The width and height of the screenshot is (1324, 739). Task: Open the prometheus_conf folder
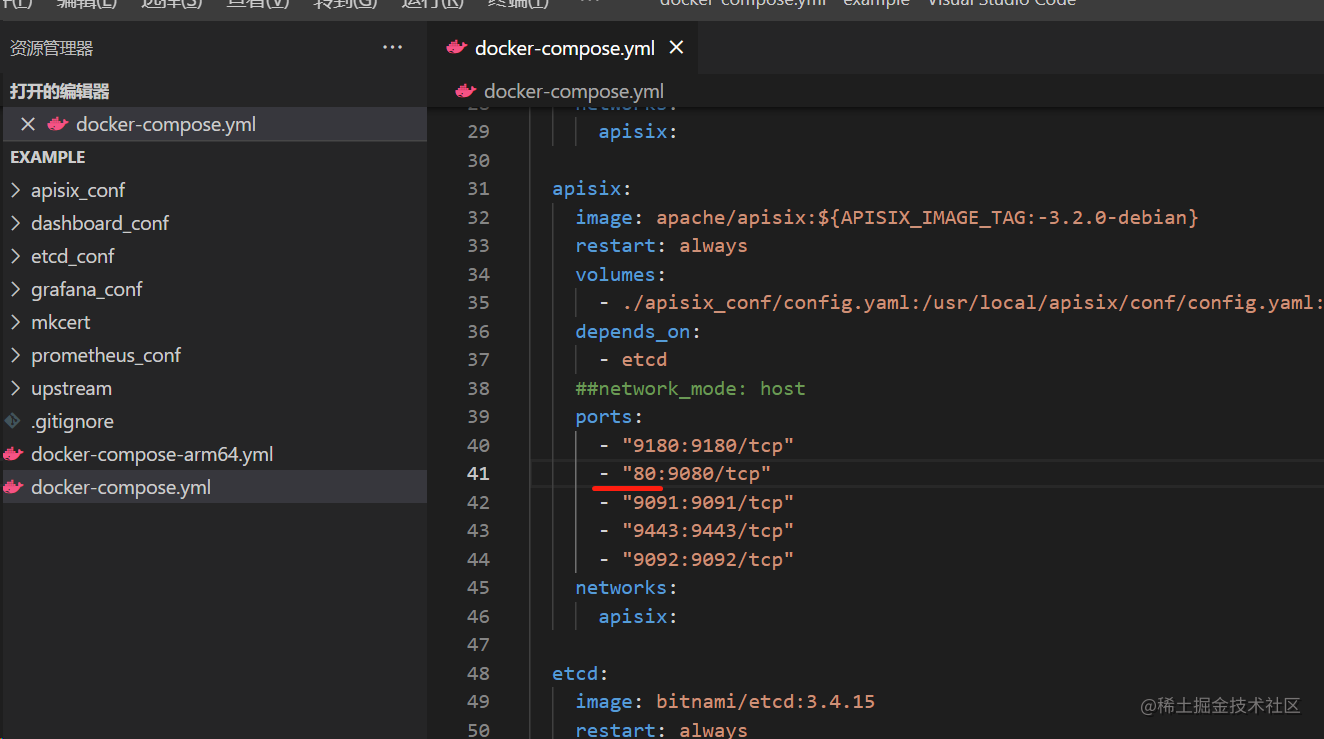[x=106, y=355]
